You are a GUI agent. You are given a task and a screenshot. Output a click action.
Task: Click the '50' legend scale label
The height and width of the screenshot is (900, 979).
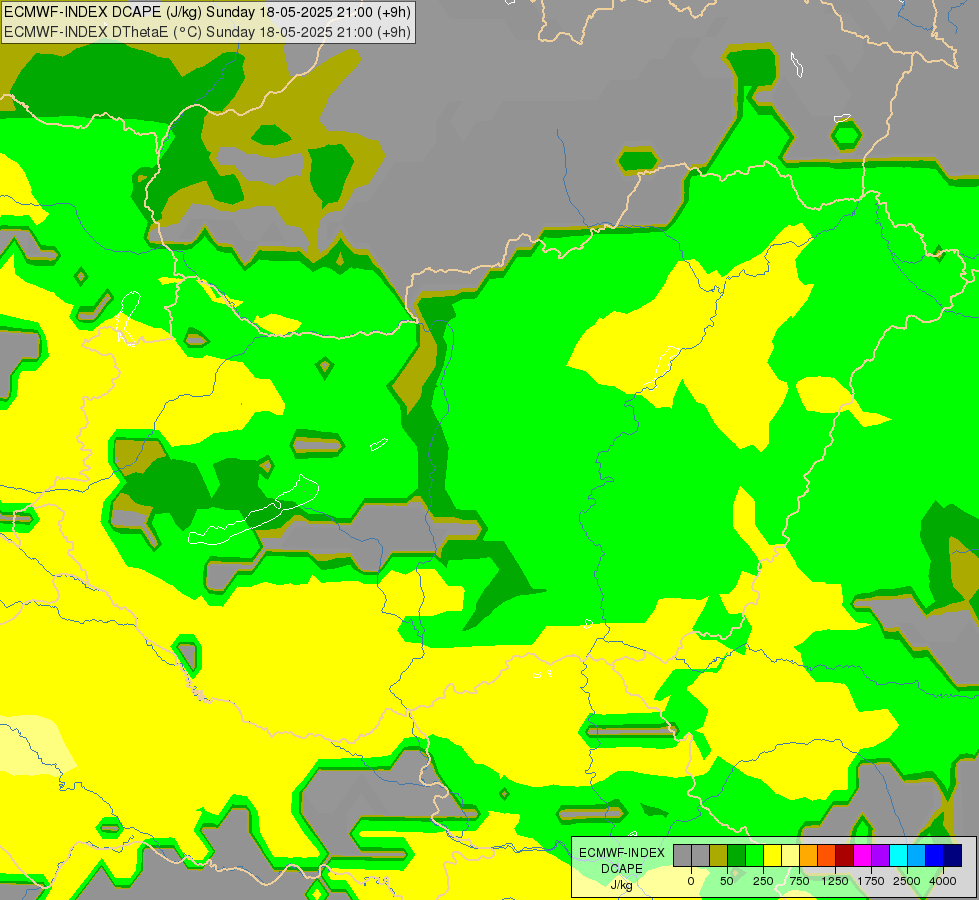[x=727, y=881]
